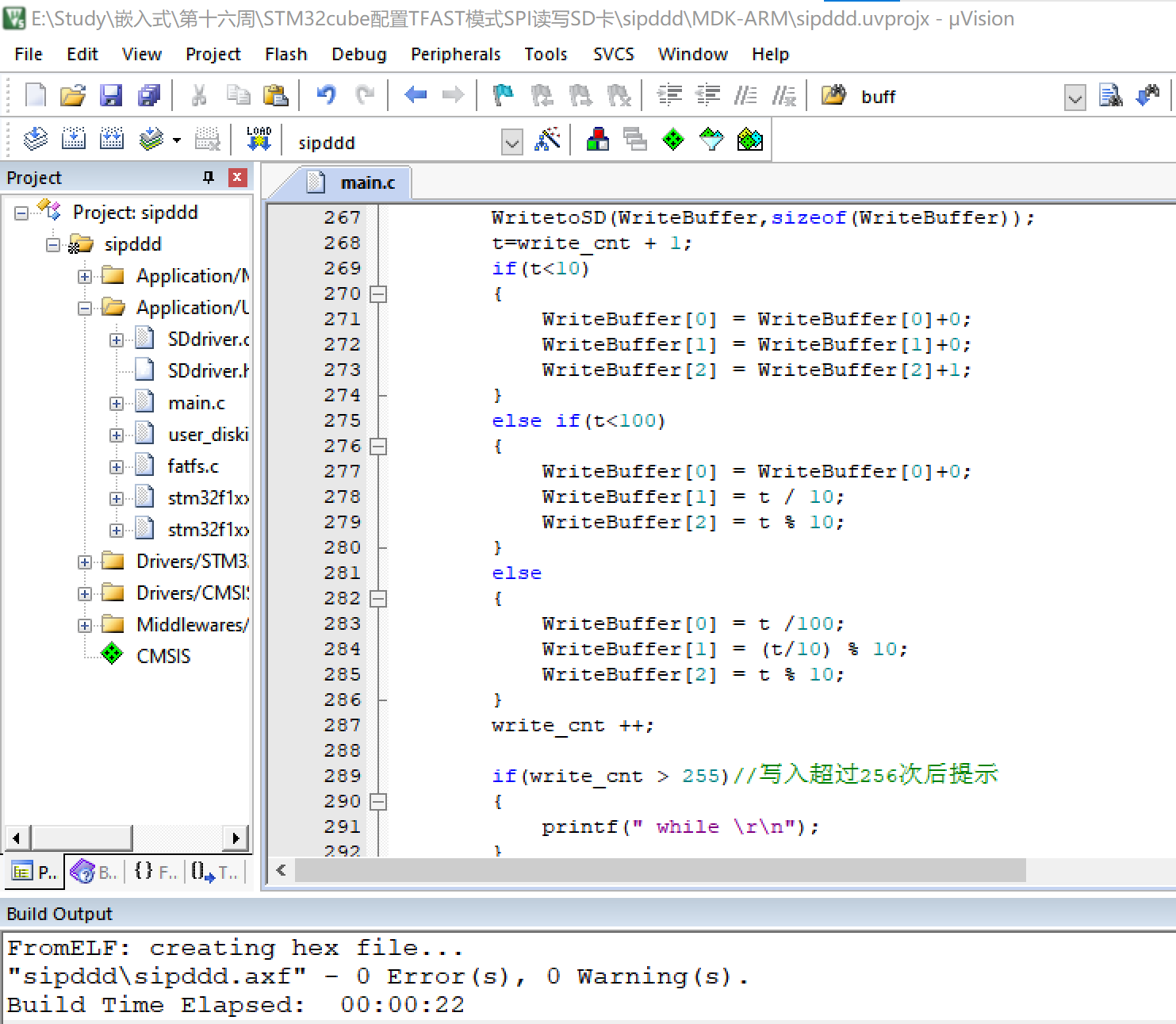
Task: Open the Debug menu
Action: click(359, 54)
